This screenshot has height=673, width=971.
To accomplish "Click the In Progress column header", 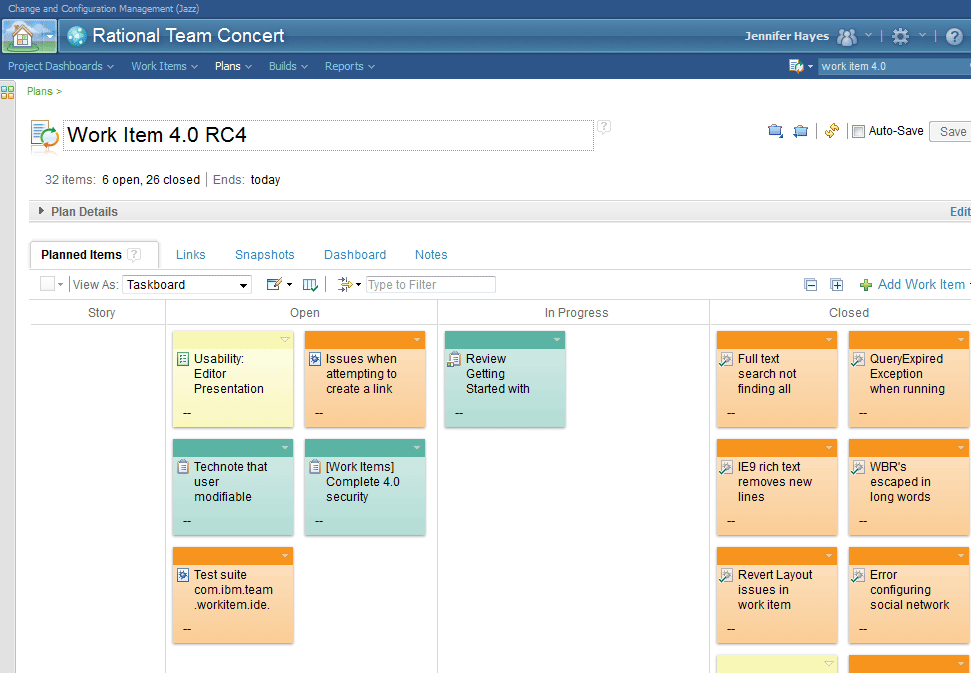I will (x=576, y=313).
